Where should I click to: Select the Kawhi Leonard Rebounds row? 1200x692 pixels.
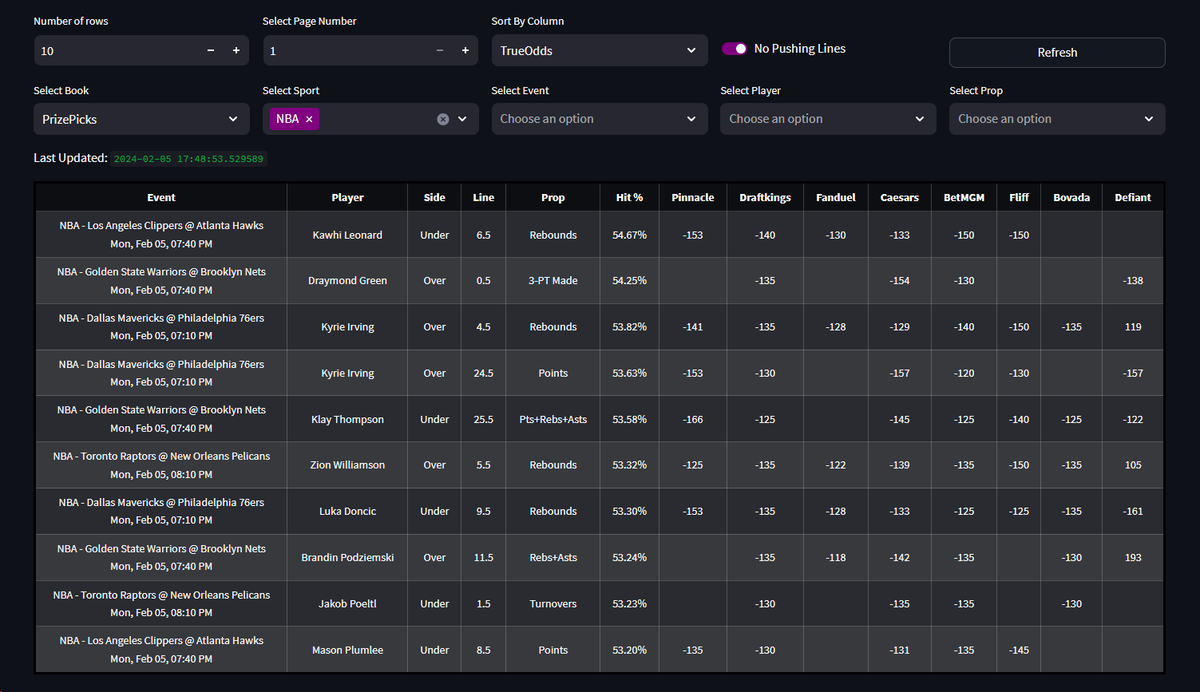pos(400,234)
